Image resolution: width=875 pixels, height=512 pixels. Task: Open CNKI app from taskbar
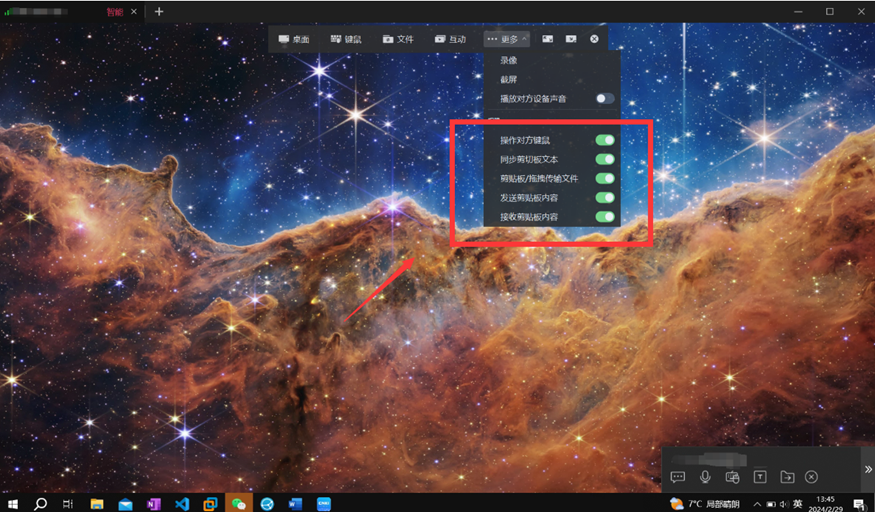pos(324,504)
